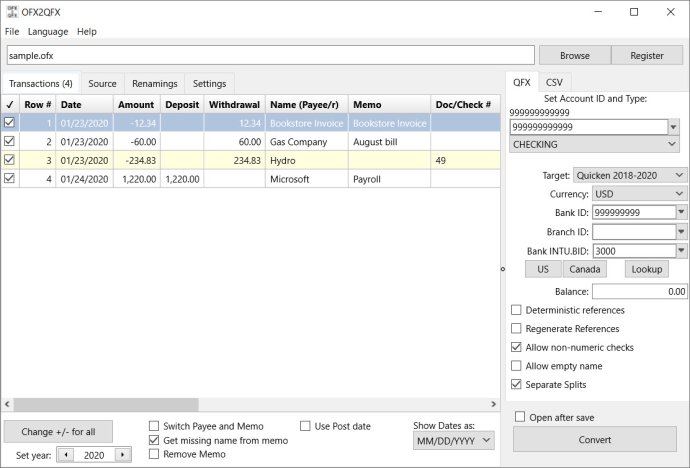Image resolution: width=690 pixels, height=468 pixels.
Task: Toggle Get missing name from memo
Action: point(154,440)
